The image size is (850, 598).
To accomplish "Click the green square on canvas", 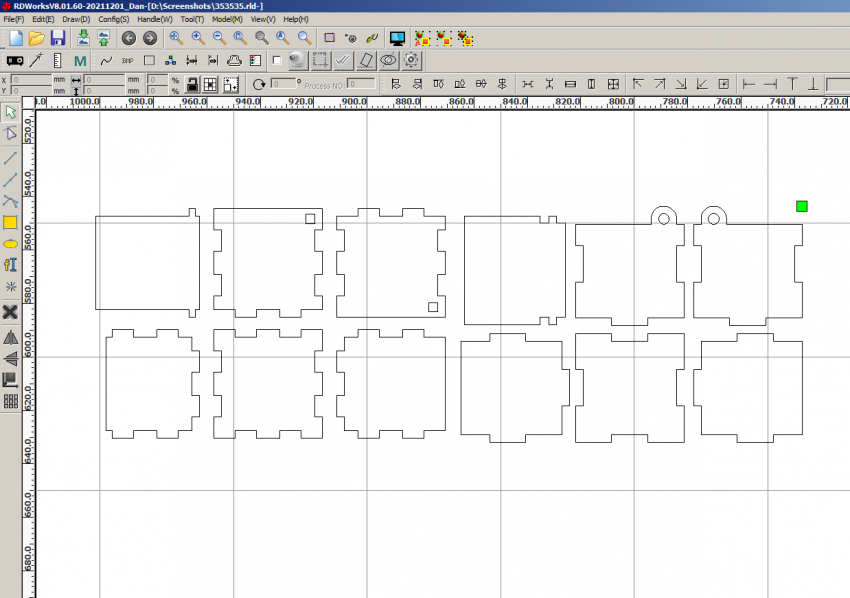I will [801, 206].
